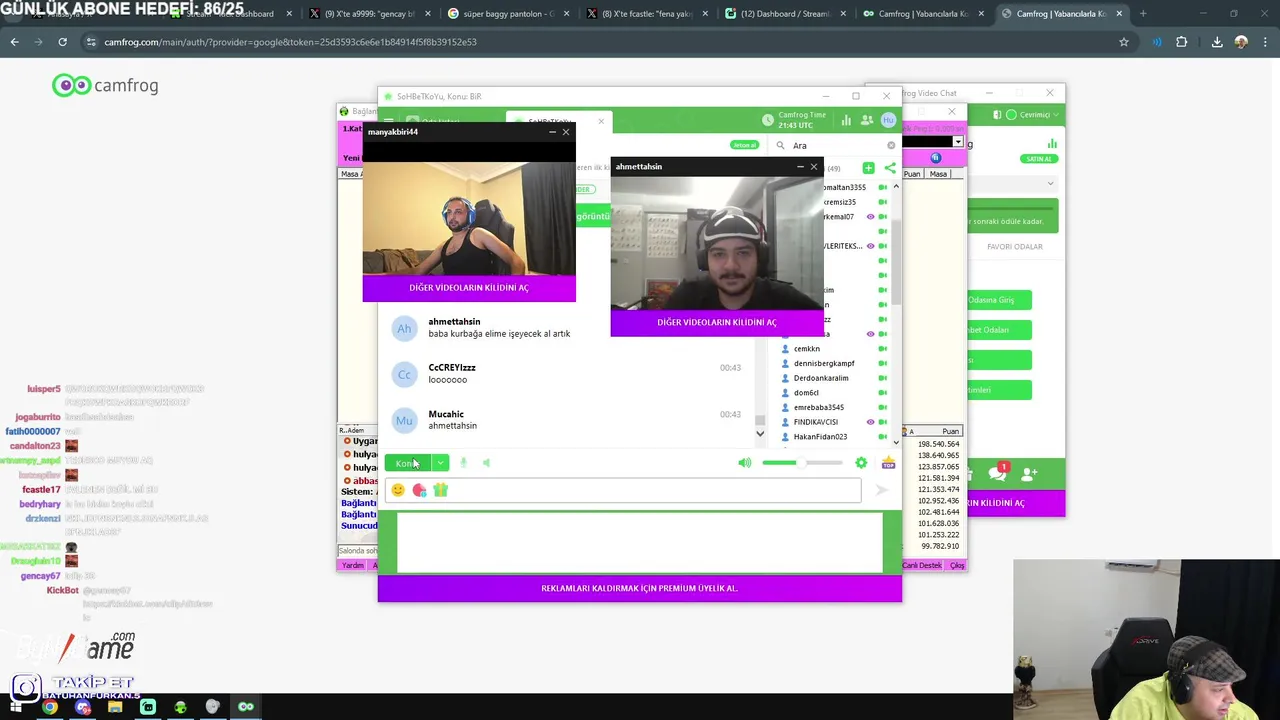1280x720 pixels.
Task: Send the message with the arrow icon
Action: tap(881, 490)
